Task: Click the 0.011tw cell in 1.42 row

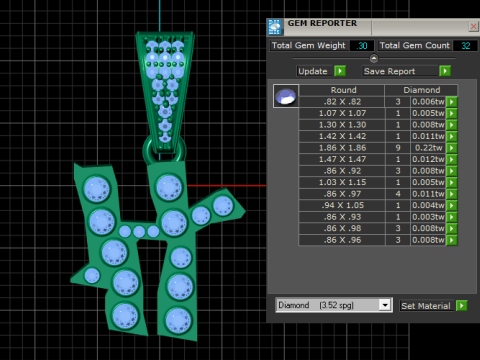Action: click(x=428, y=136)
